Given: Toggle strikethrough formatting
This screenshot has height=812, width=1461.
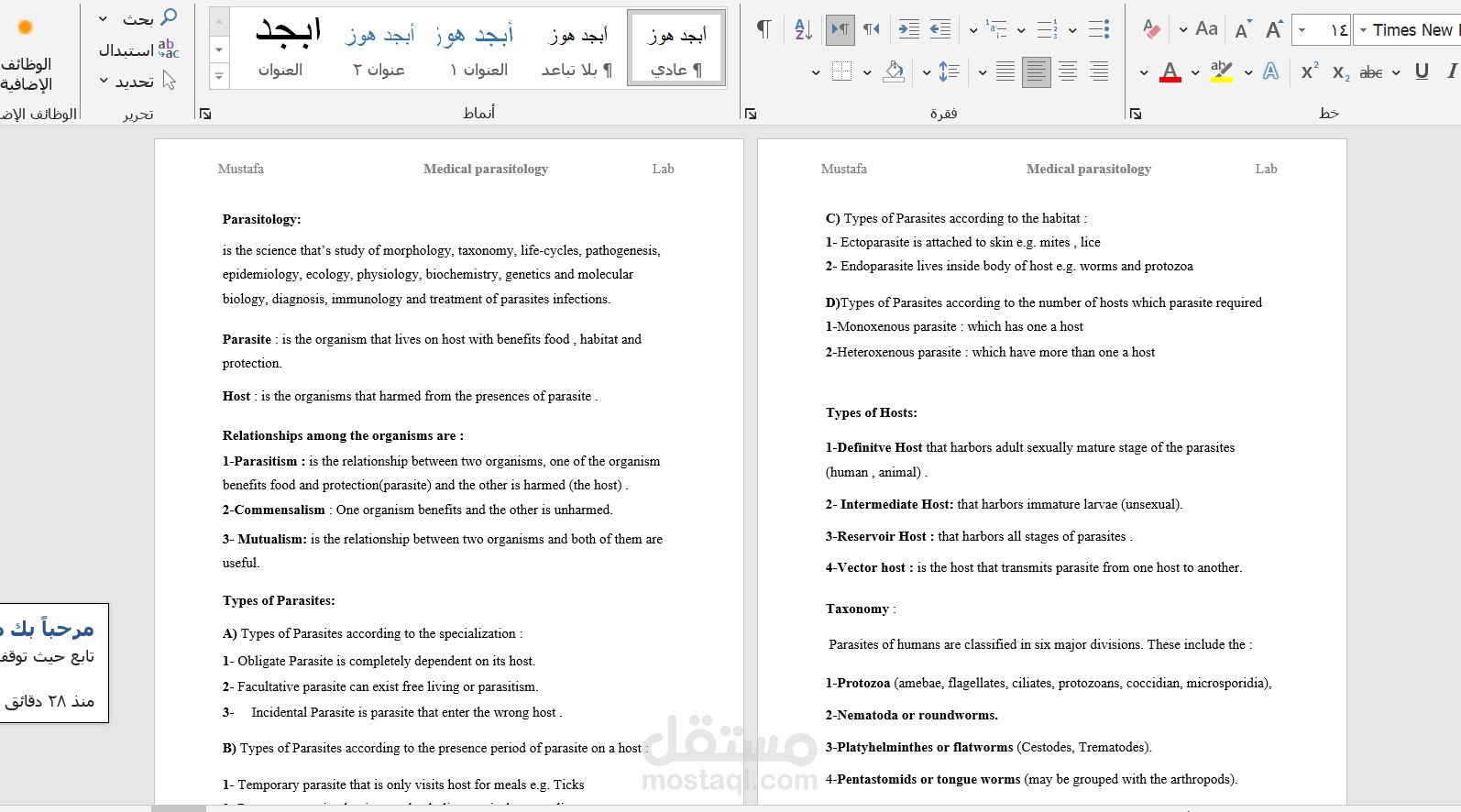Looking at the screenshot, I should coord(1371,72).
